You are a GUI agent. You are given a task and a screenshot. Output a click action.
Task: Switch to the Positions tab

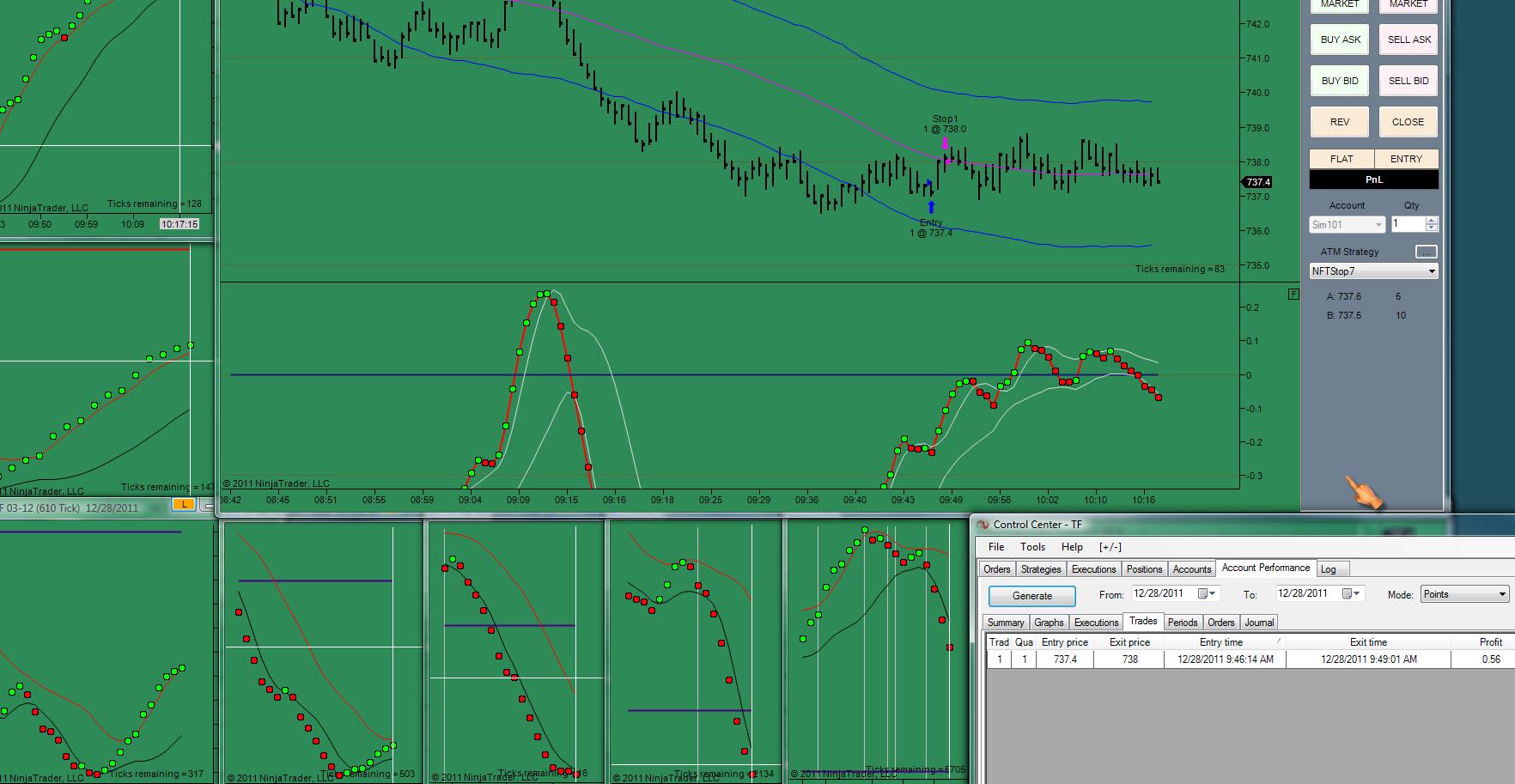(1144, 569)
